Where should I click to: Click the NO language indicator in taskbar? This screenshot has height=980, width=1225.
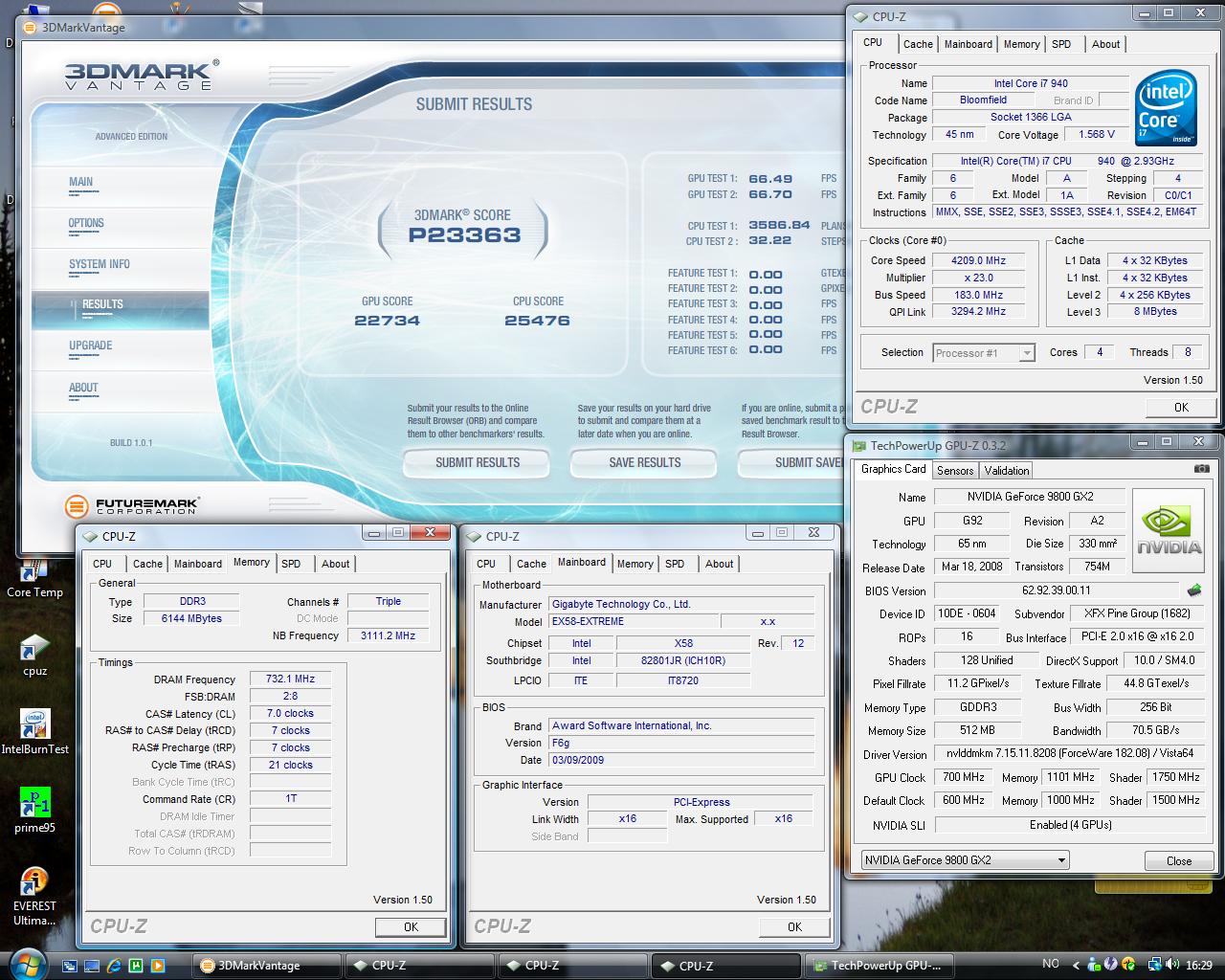[1050, 965]
